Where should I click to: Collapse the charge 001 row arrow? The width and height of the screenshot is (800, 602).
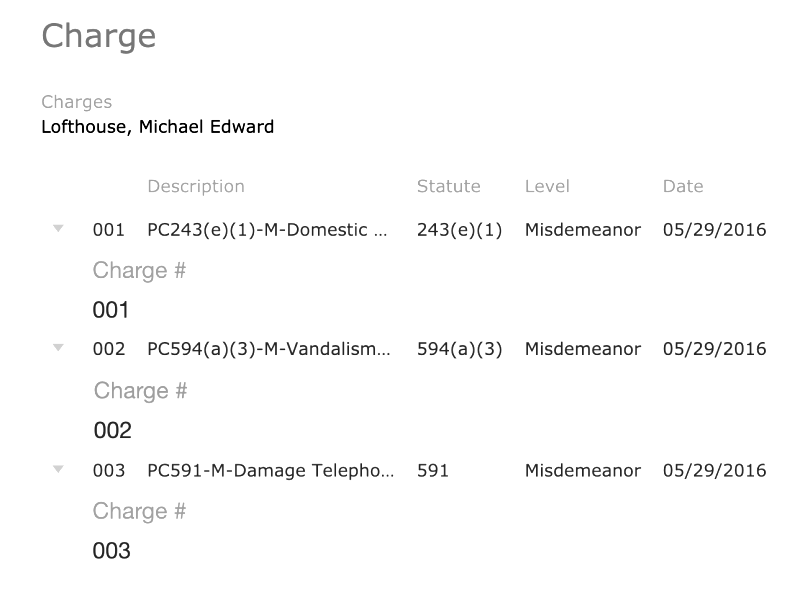coord(58,229)
